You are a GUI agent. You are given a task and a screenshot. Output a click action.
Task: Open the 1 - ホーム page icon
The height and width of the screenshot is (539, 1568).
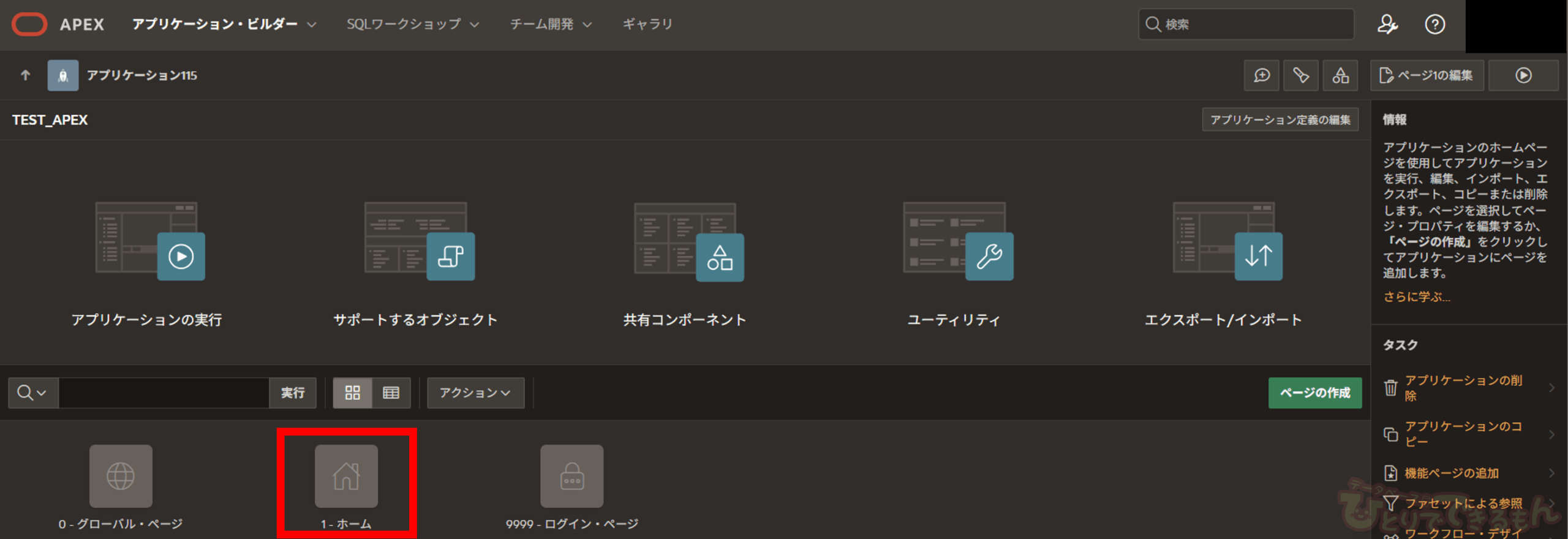click(346, 476)
